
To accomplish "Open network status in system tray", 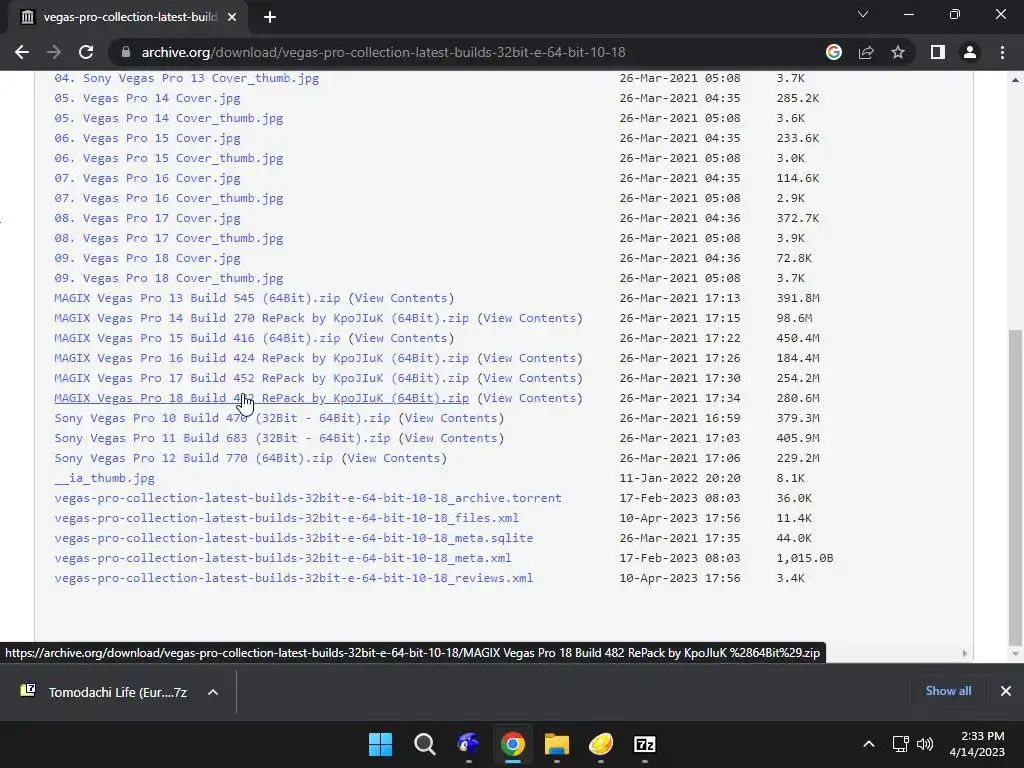I will click(x=901, y=744).
